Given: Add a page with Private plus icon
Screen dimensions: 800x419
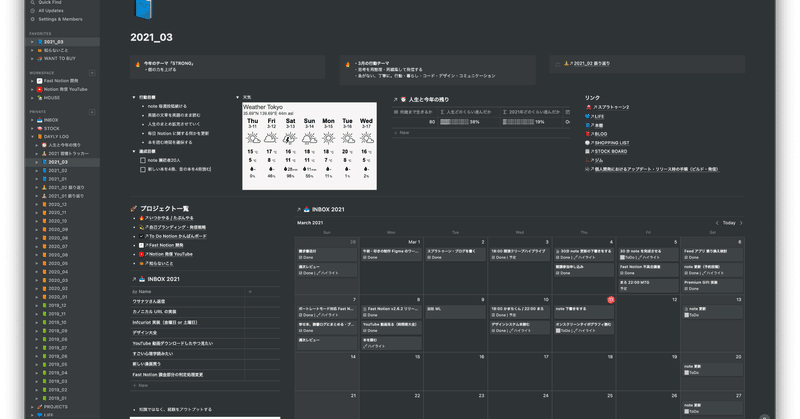Looking at the screenshot, I should point(92,112).
